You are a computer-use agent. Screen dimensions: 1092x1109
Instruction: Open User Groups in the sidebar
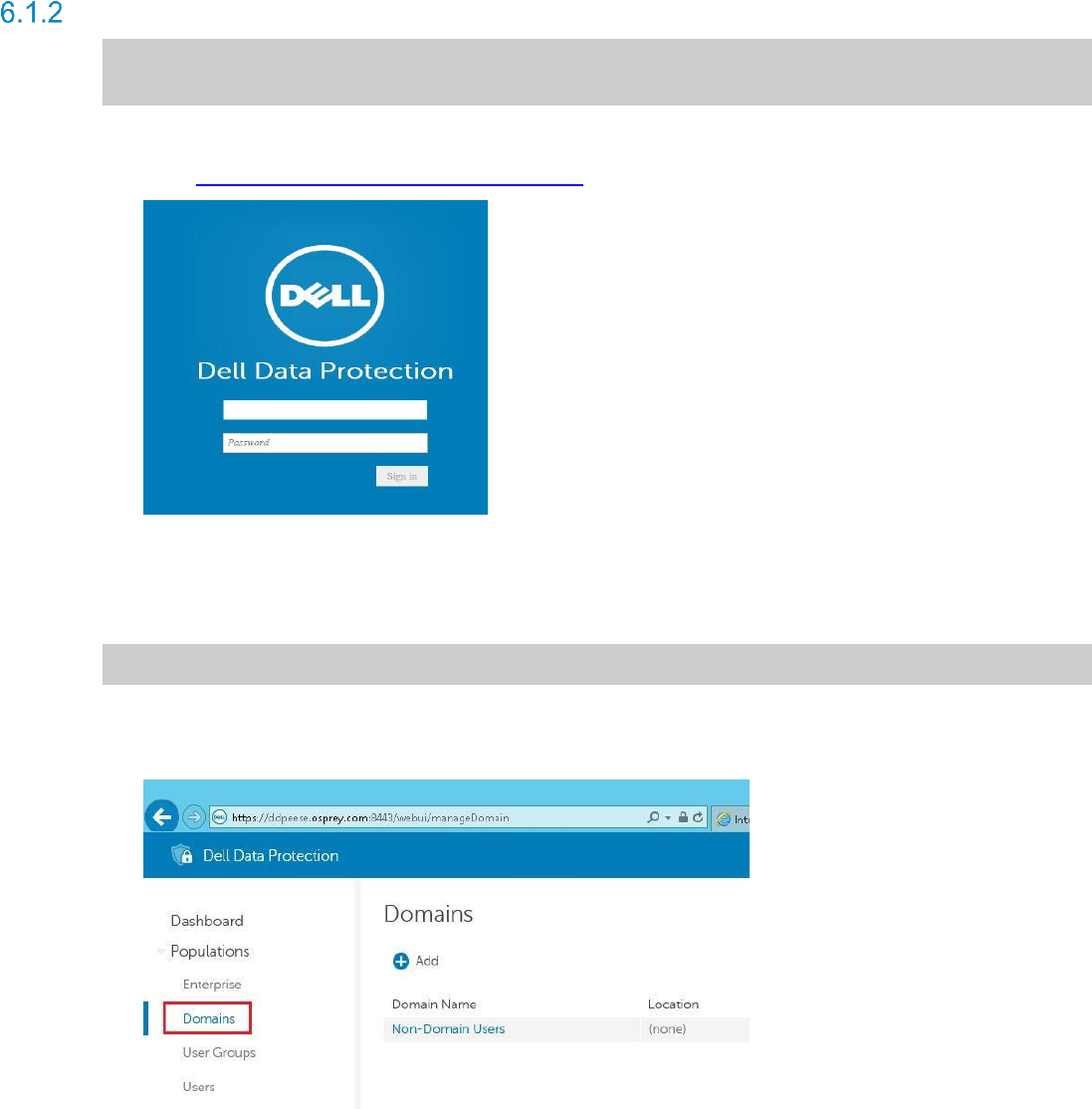[219, 1052]
